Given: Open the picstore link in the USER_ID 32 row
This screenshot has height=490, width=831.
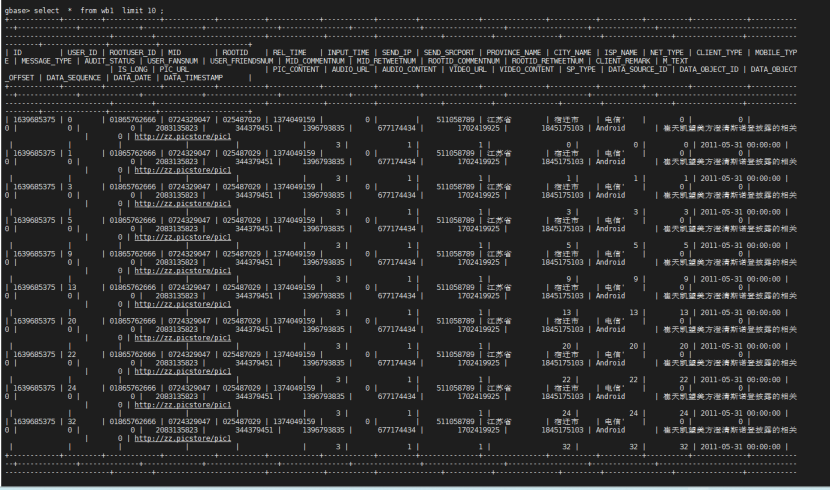Looking at the screenshot, I should (183, 439).
